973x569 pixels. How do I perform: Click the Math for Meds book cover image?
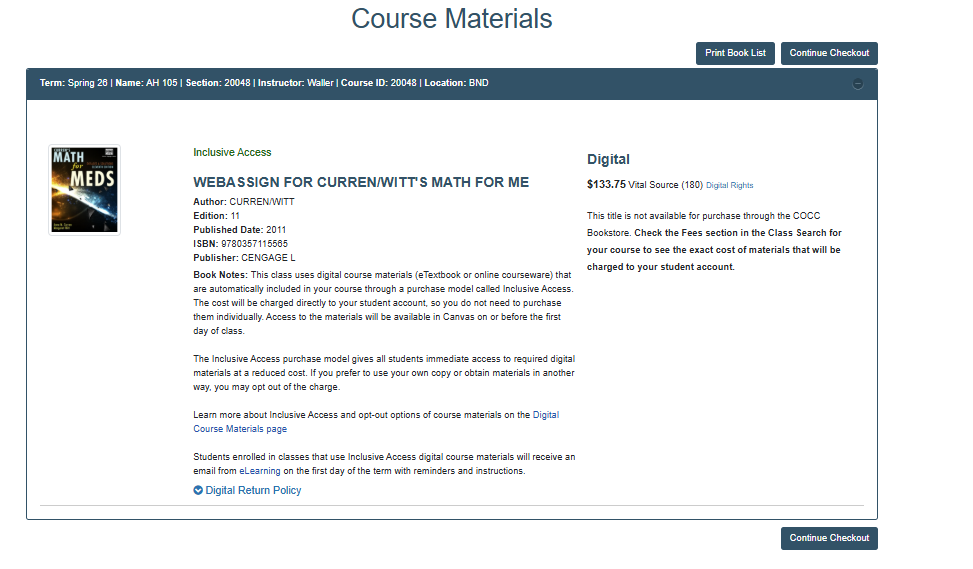(84, 190)
